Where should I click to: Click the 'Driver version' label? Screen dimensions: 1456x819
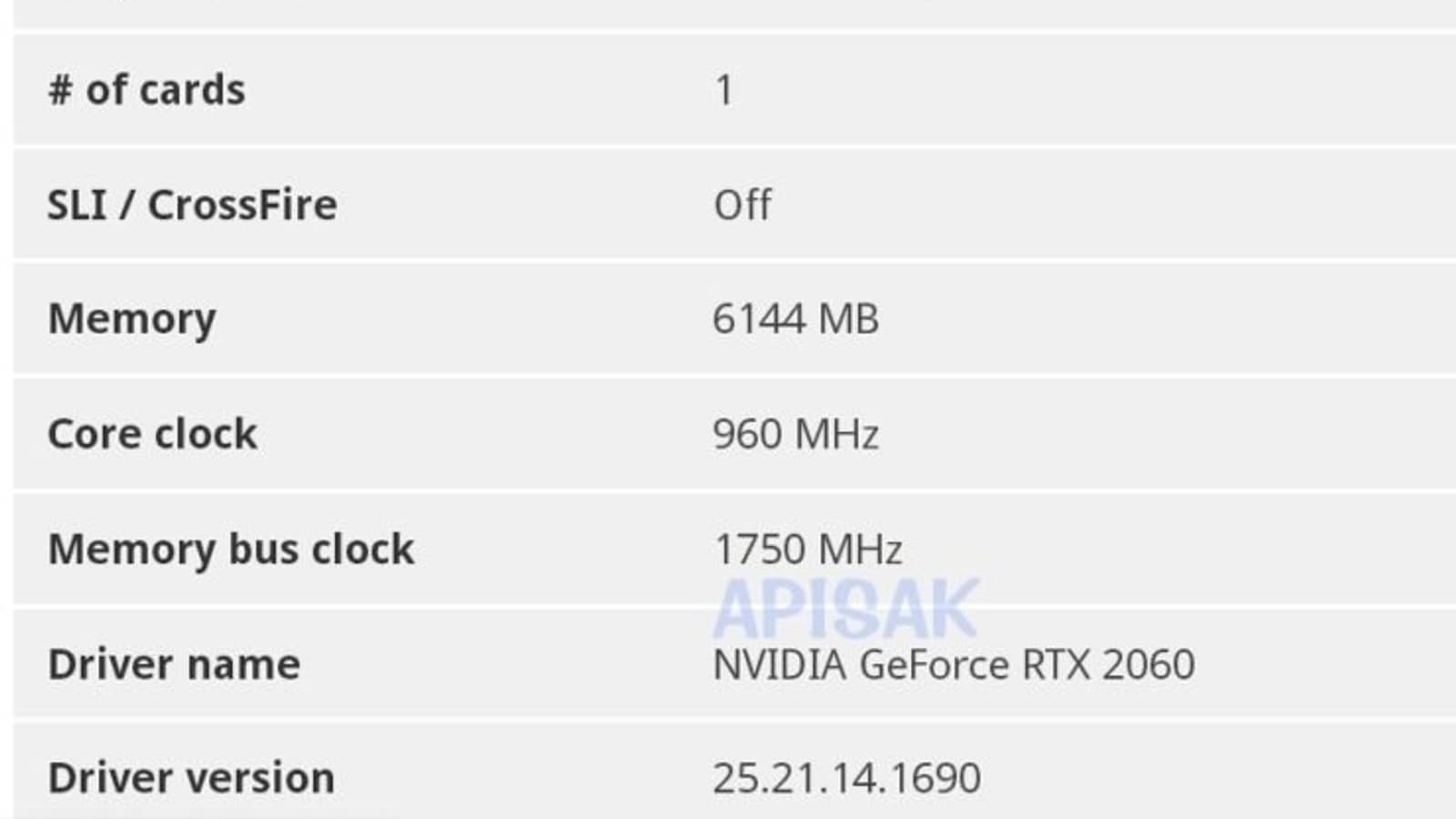(x=191, y=779)
